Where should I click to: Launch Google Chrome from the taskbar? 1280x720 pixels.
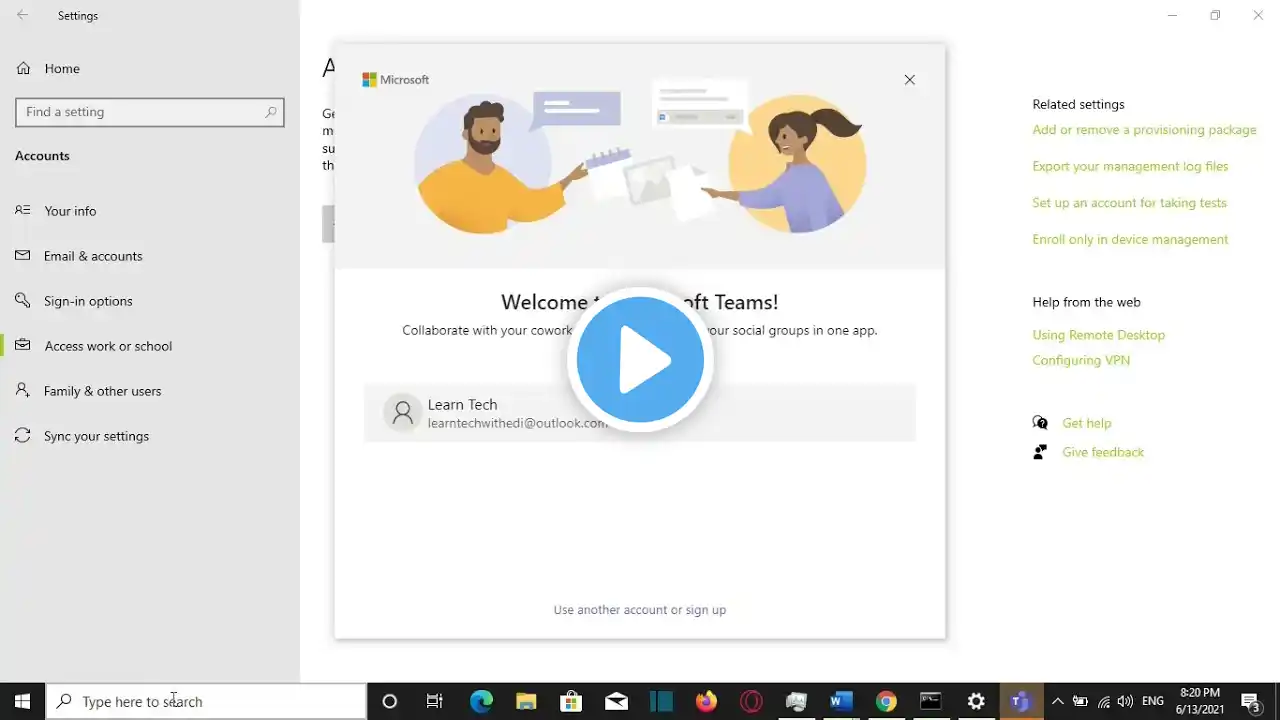pos(886,701)
